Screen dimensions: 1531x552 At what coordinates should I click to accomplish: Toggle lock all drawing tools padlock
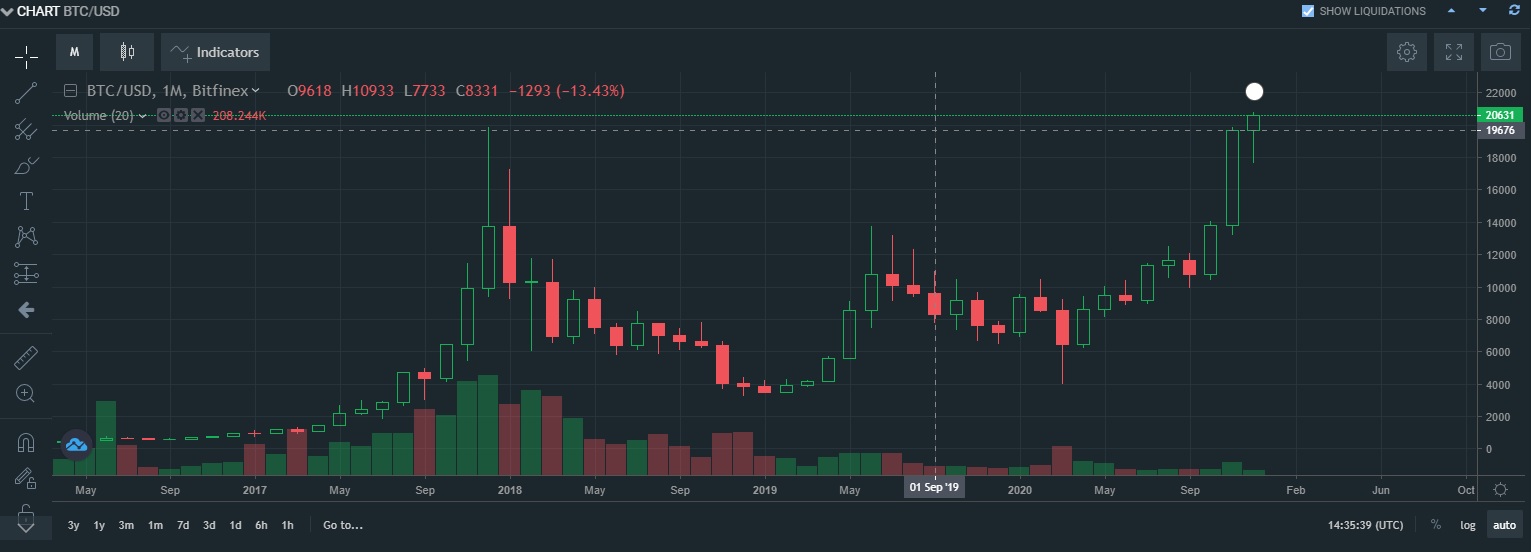[x=26, y=512]
